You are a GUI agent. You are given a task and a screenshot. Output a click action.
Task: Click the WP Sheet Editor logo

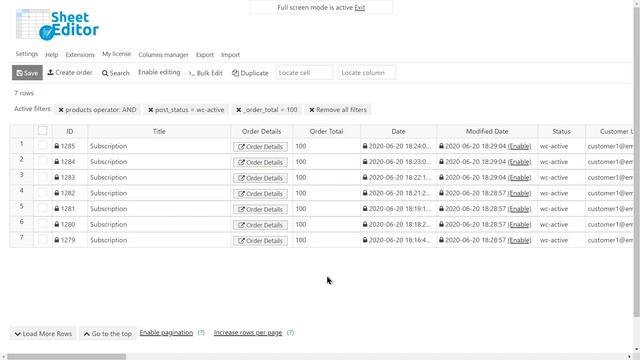57,24
